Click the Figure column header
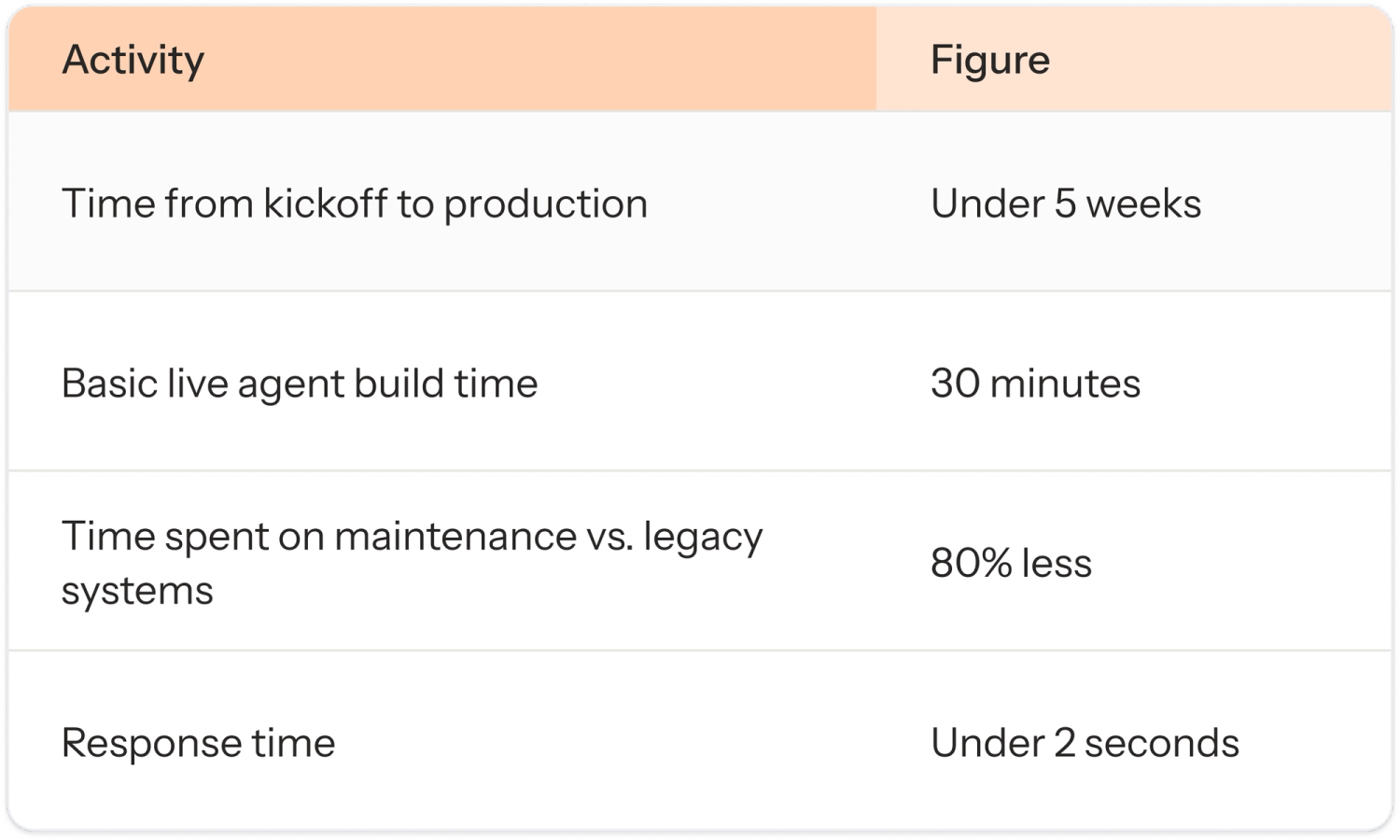This screenshot has height=840, width=1400. pos(989,61)
